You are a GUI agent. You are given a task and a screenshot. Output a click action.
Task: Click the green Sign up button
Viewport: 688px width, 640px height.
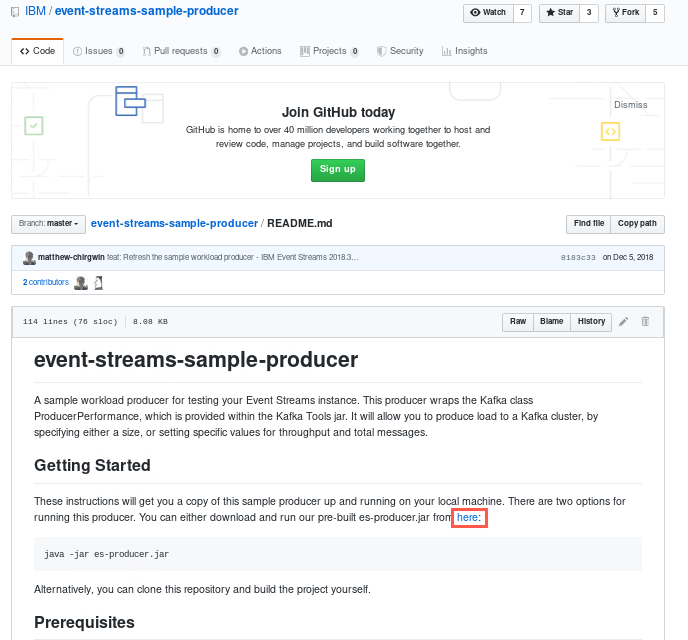pos(338,170)
